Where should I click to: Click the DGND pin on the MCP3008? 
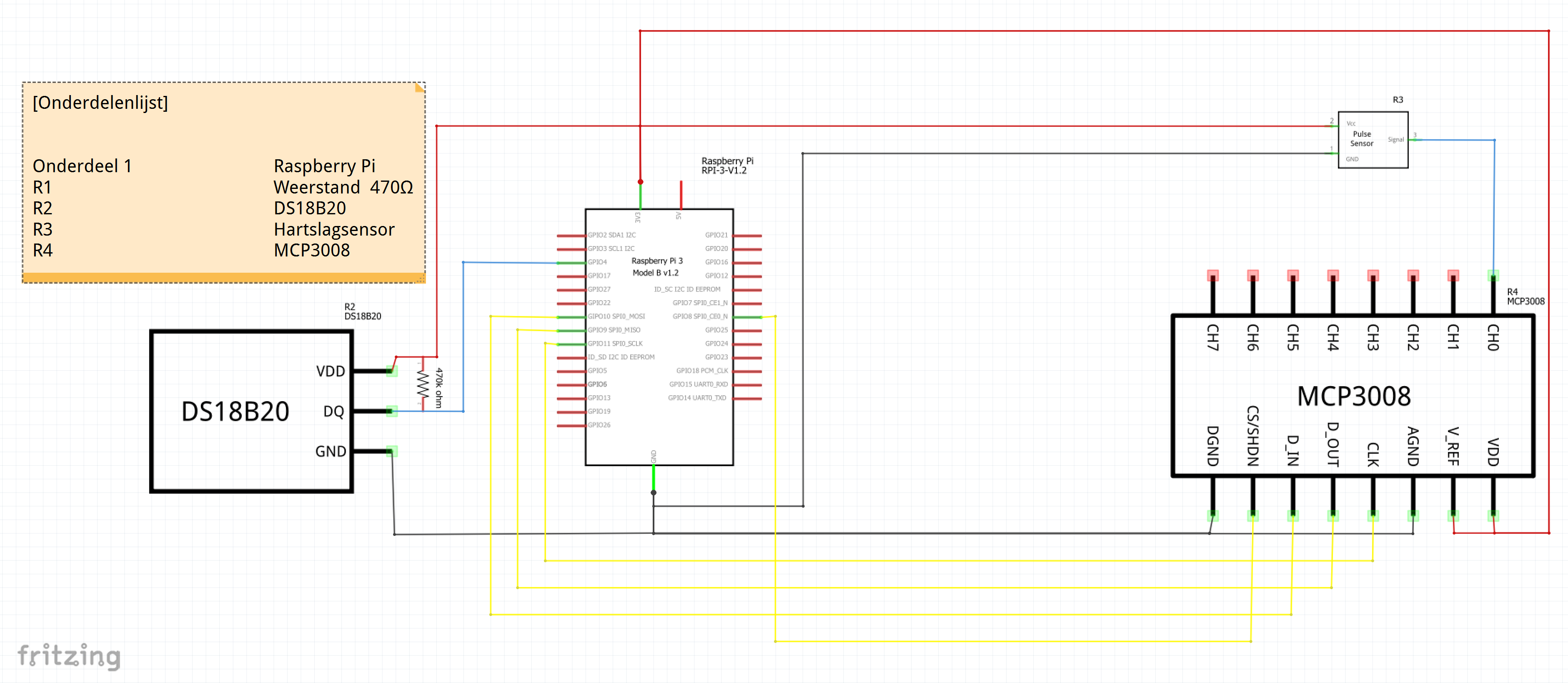tap(1212, 499)
